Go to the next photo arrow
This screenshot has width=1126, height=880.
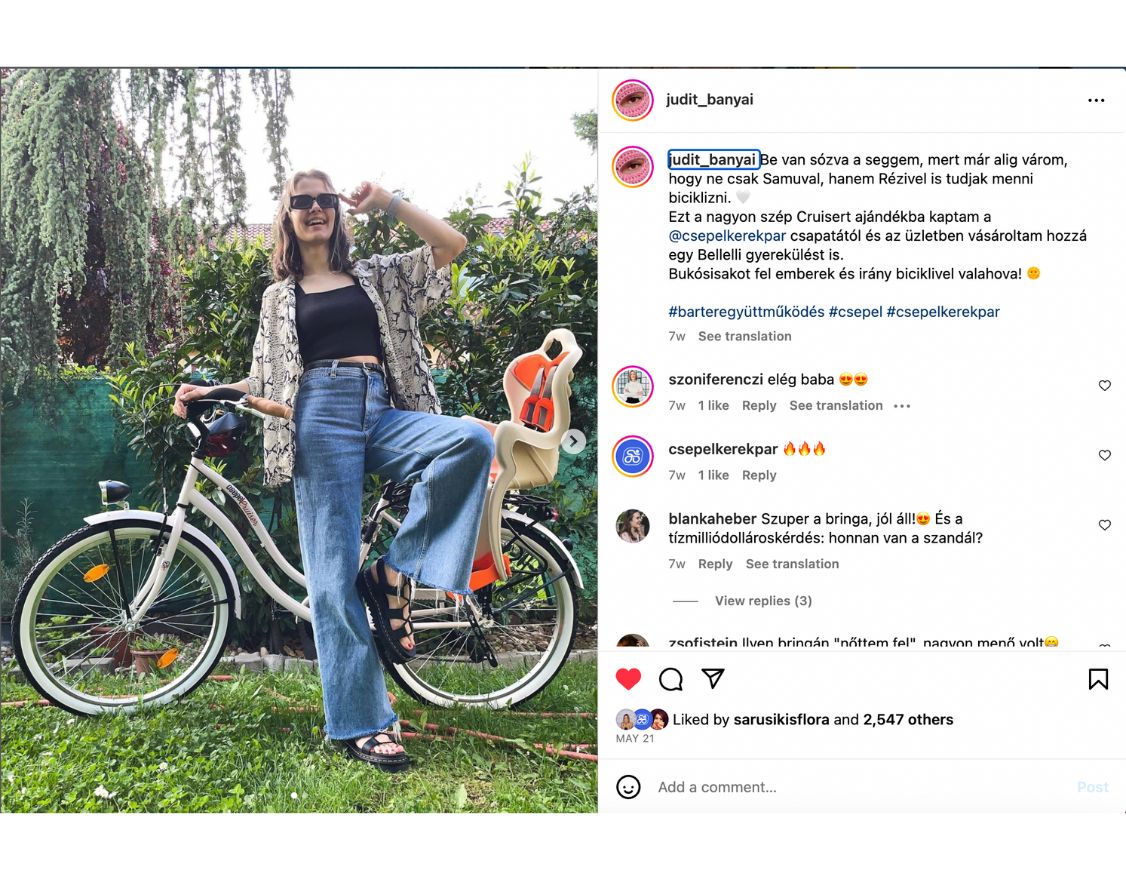[573, 441]
